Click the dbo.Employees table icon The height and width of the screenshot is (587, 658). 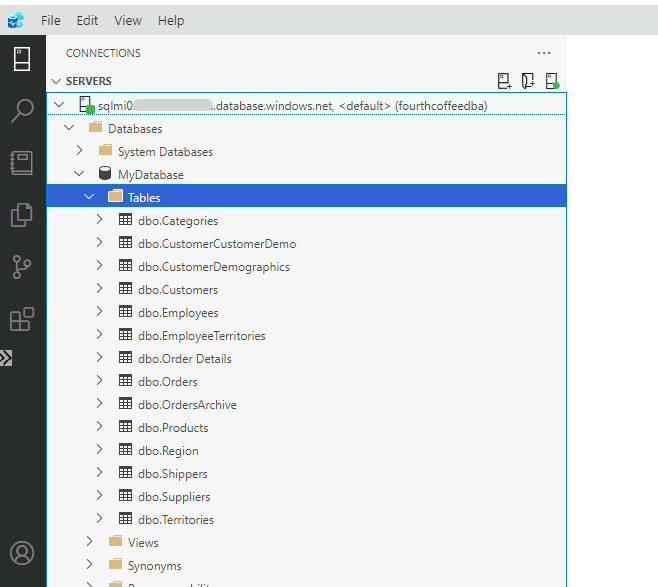click(125, 311)
